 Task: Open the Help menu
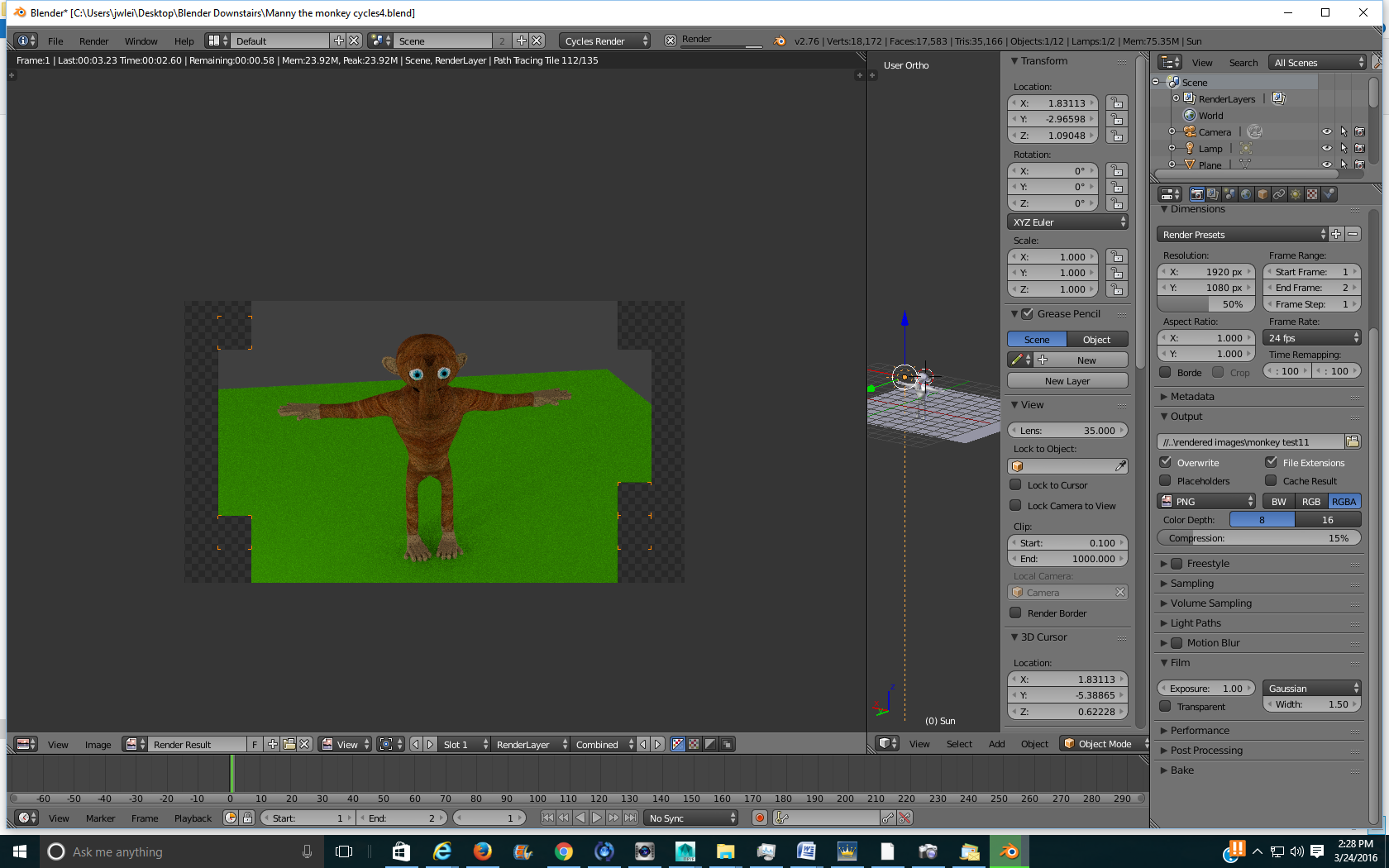click(x=184, y=41)
